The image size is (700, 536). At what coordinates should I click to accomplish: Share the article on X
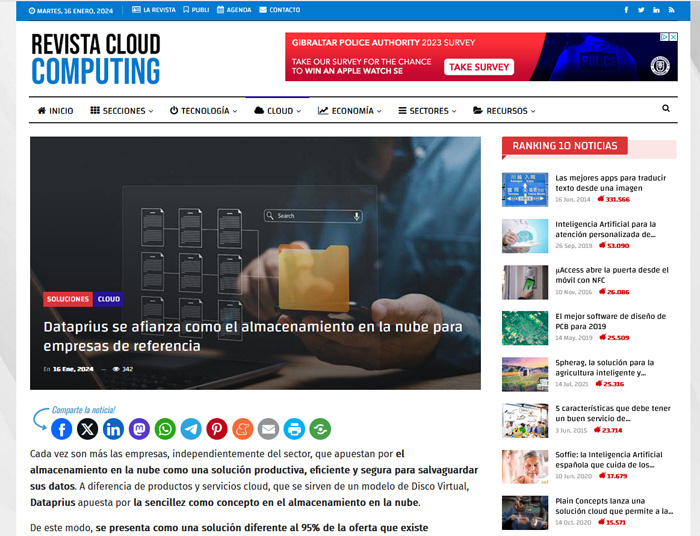pos(88,429)
